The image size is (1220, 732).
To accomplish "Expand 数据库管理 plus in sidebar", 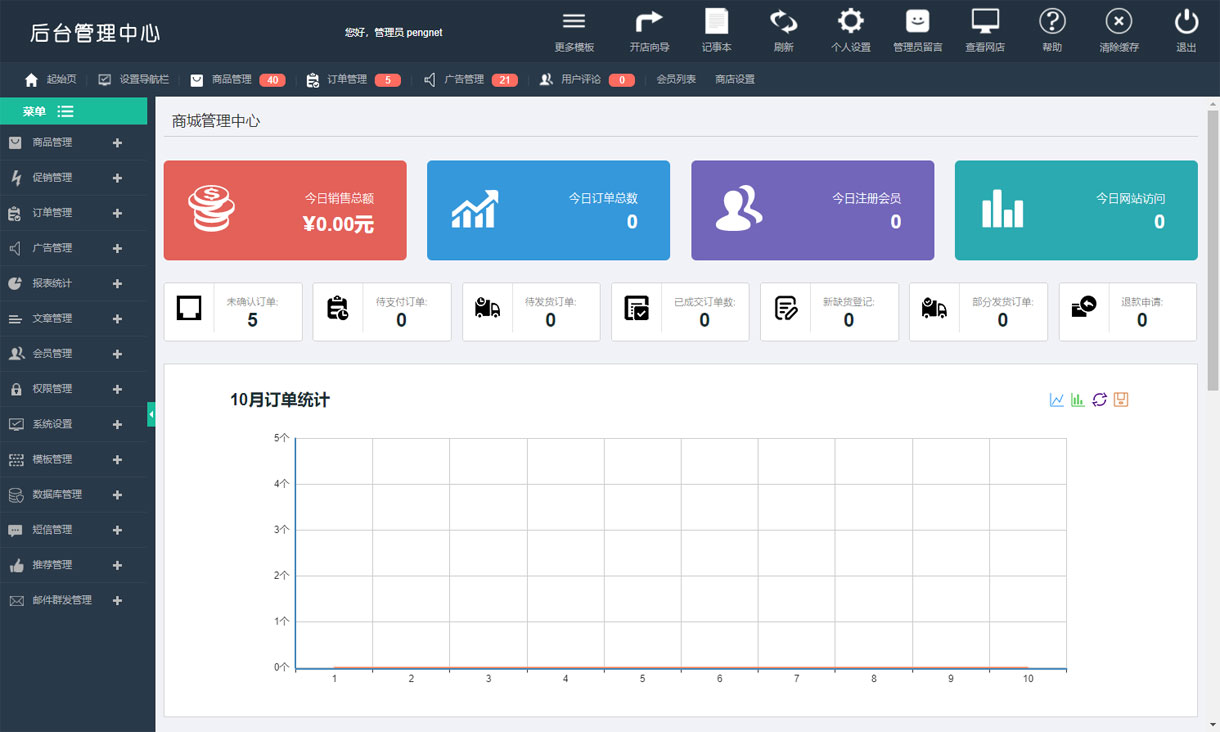I will 117,495.
